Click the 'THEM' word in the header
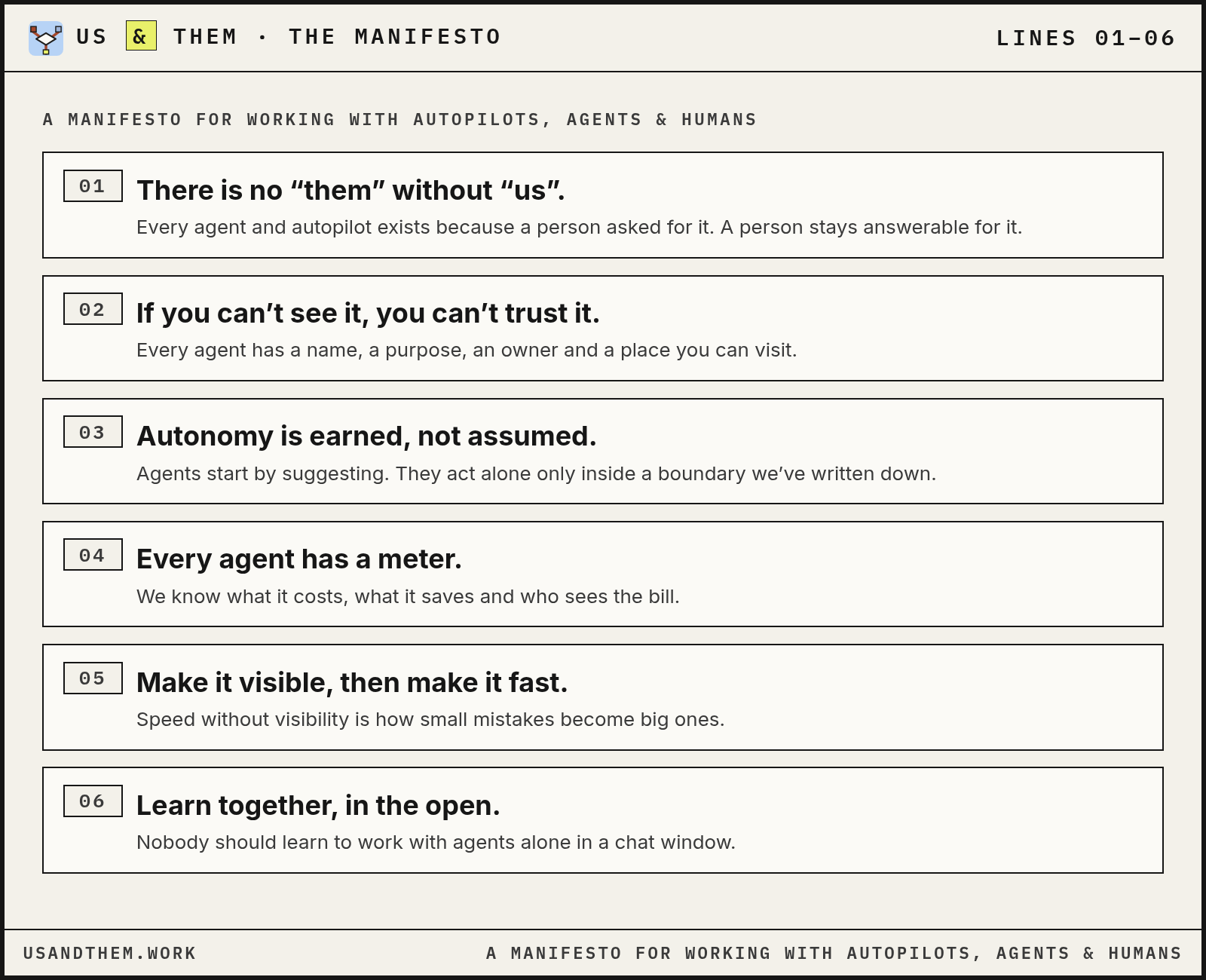The image size is (1206, 980). pos(205,37)
